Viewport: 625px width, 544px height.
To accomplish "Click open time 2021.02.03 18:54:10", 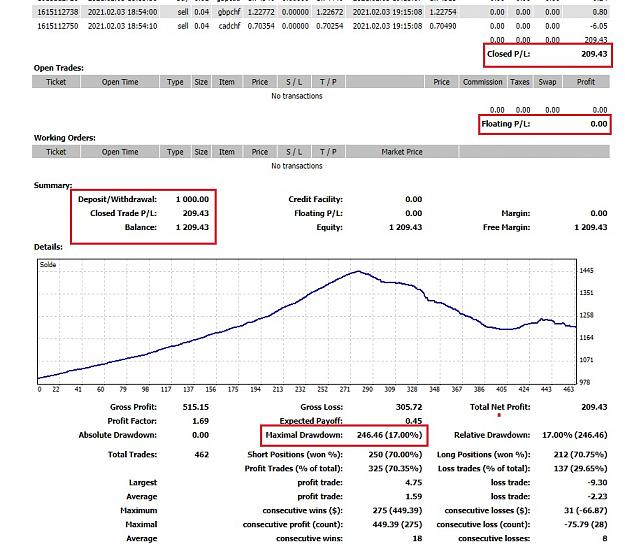I will click(122, 26).
